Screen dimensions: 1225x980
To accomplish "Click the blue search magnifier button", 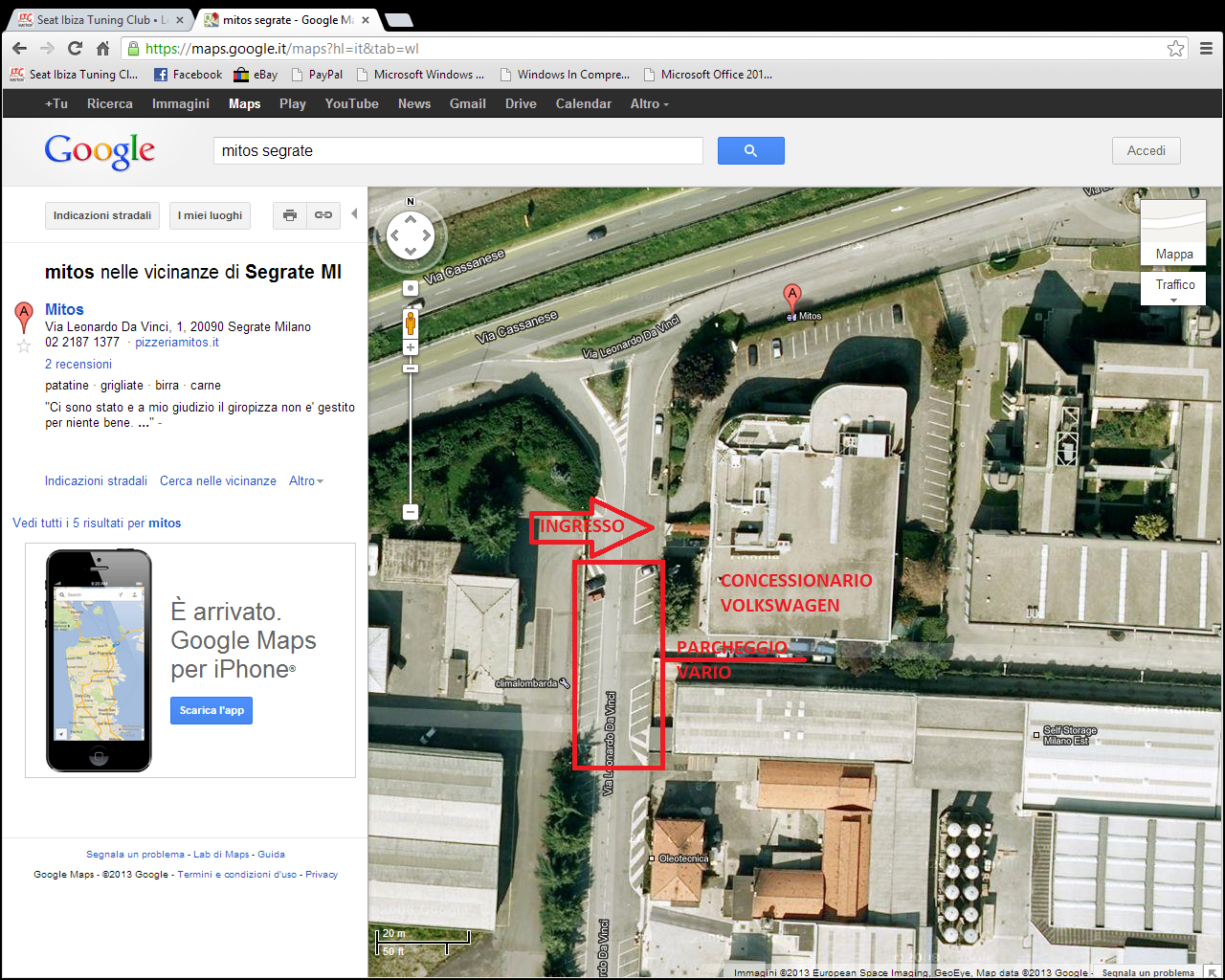I will 750,150.
